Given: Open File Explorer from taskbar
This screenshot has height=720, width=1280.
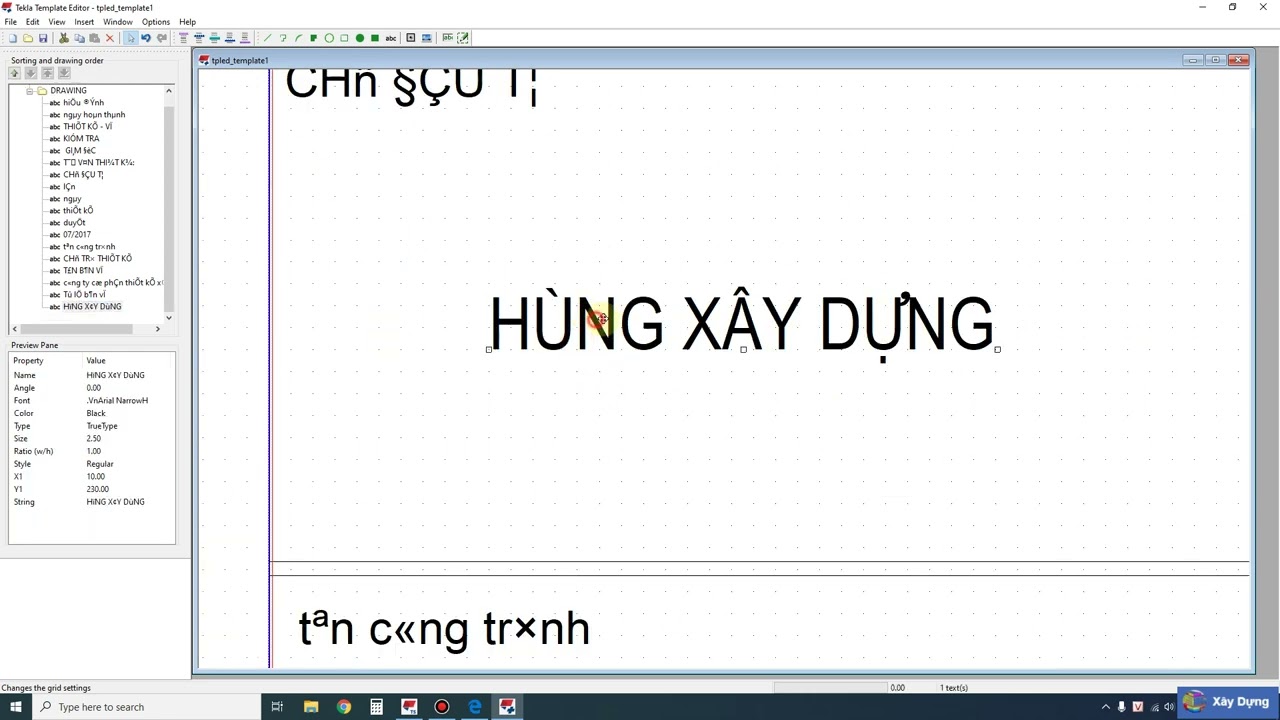Looking at the screenshot, I should [x=311, y=707].
